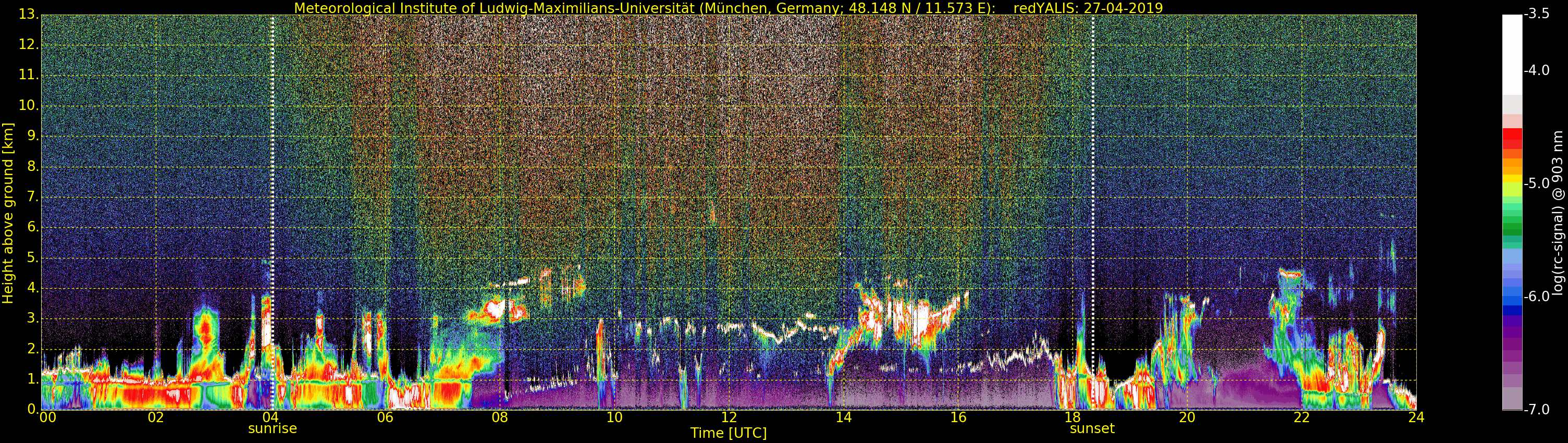Click the '00' tick label on the time axis
This screenshot has height=443, width=1568.
47,417
